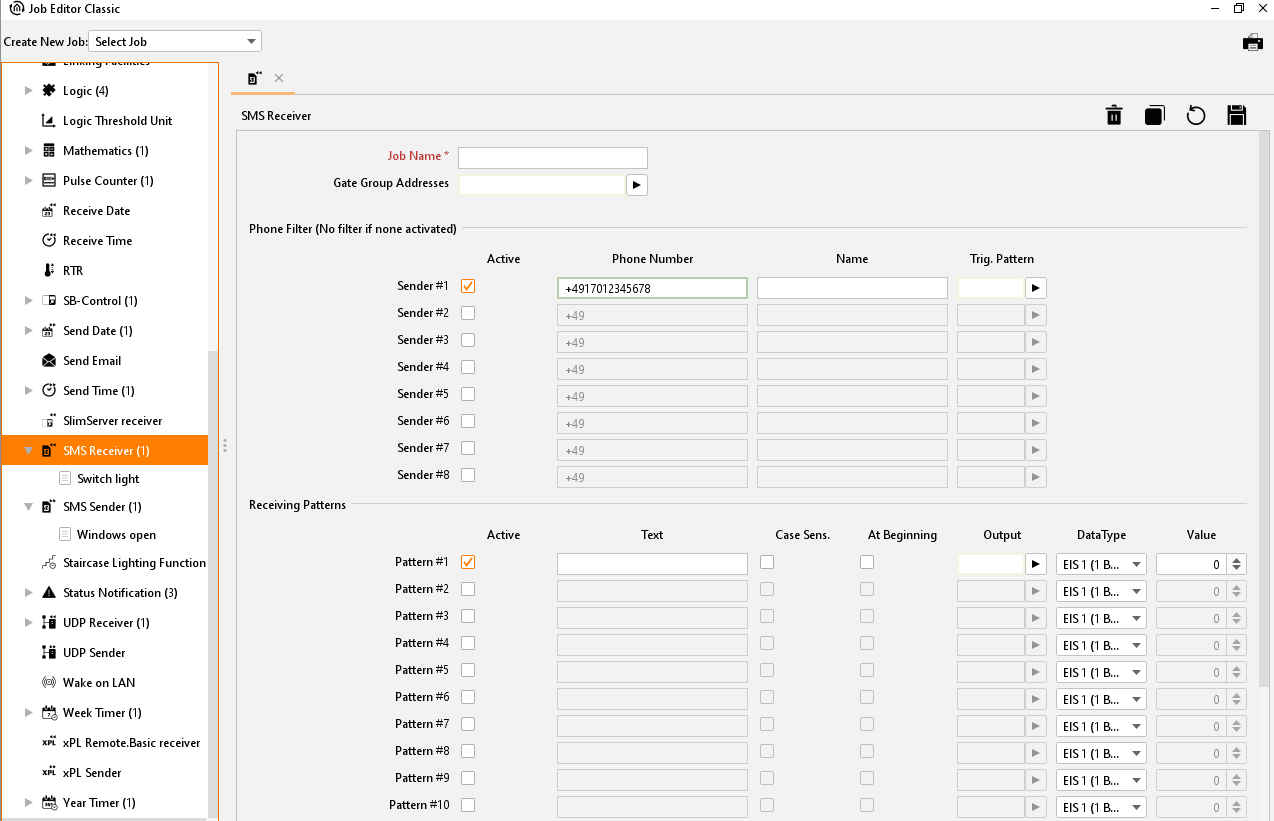Click the Status Notification warning icon

[48, 593]
